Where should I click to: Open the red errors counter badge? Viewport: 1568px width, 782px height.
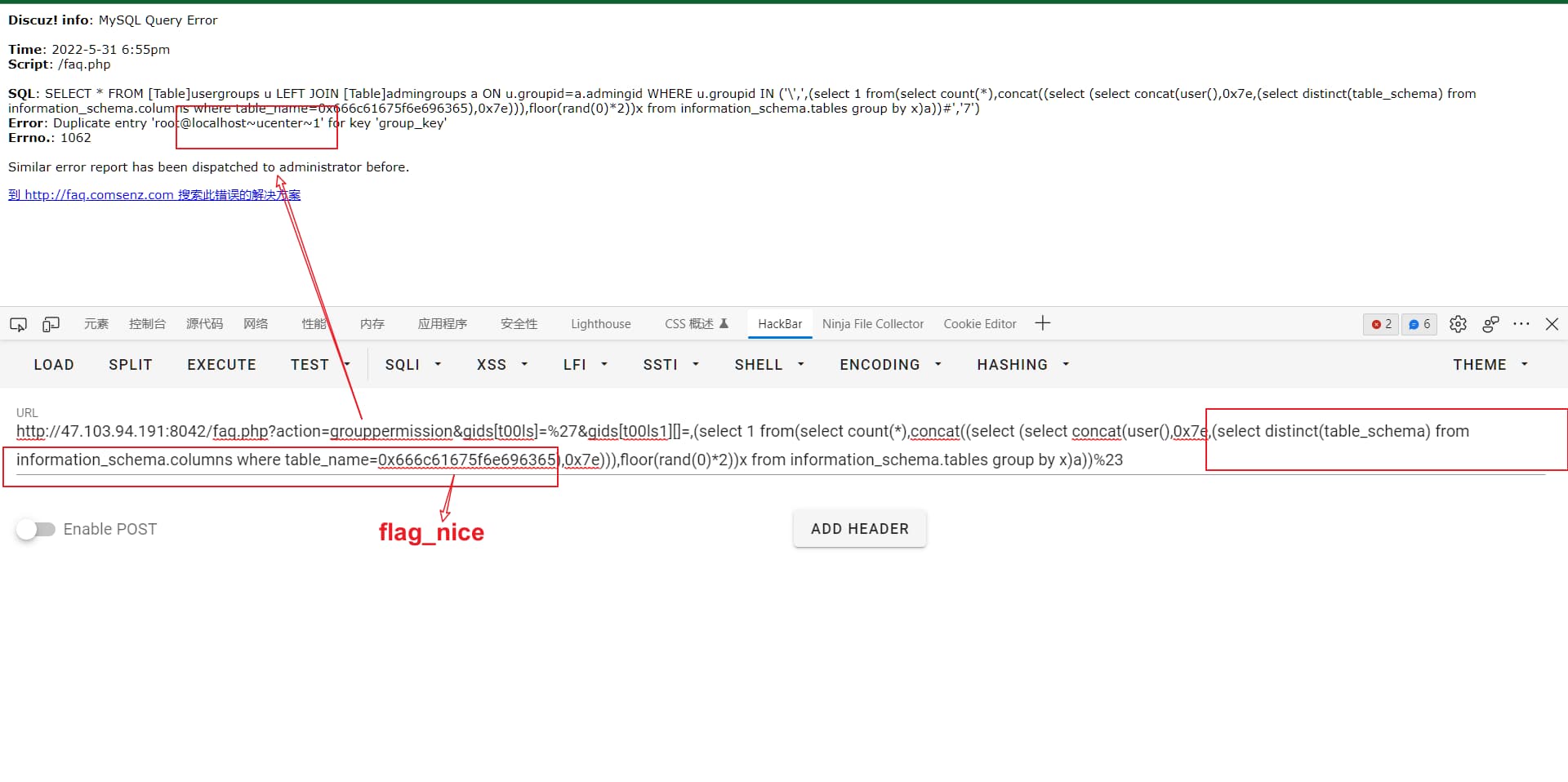(x=1381, y=324)
